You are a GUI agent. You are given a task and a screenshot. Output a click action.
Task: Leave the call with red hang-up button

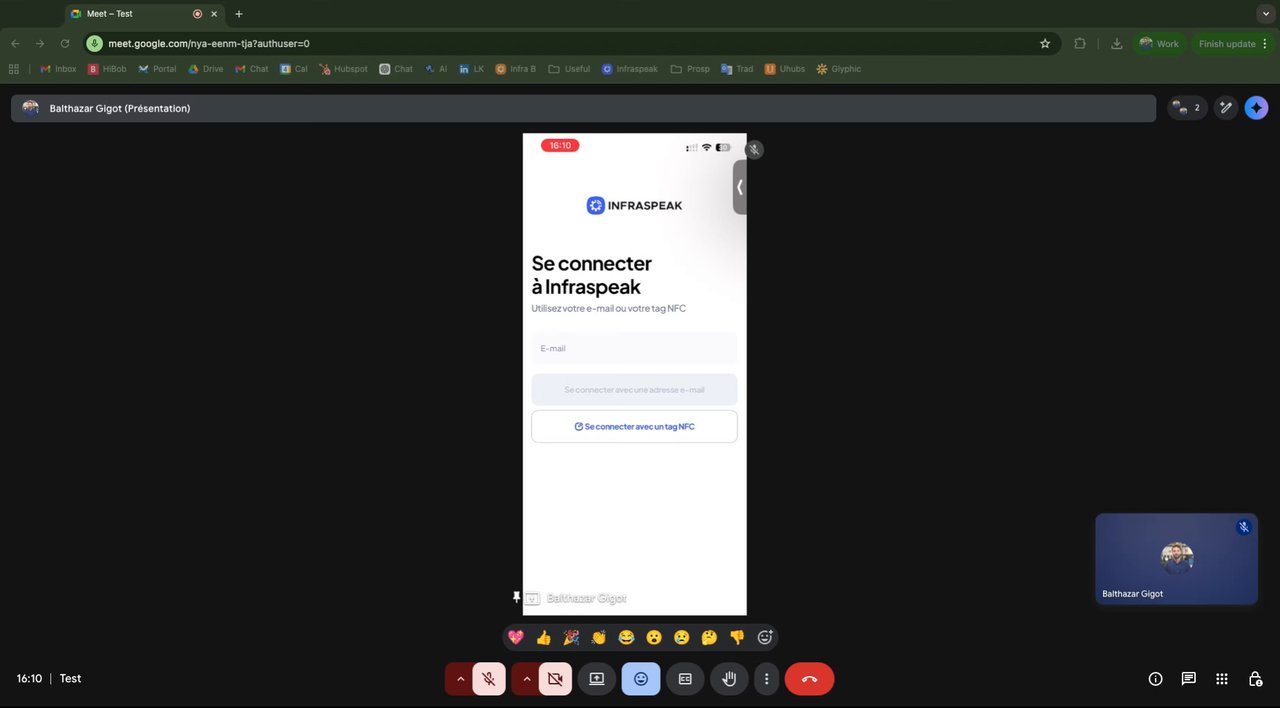[x=809, y=678]
